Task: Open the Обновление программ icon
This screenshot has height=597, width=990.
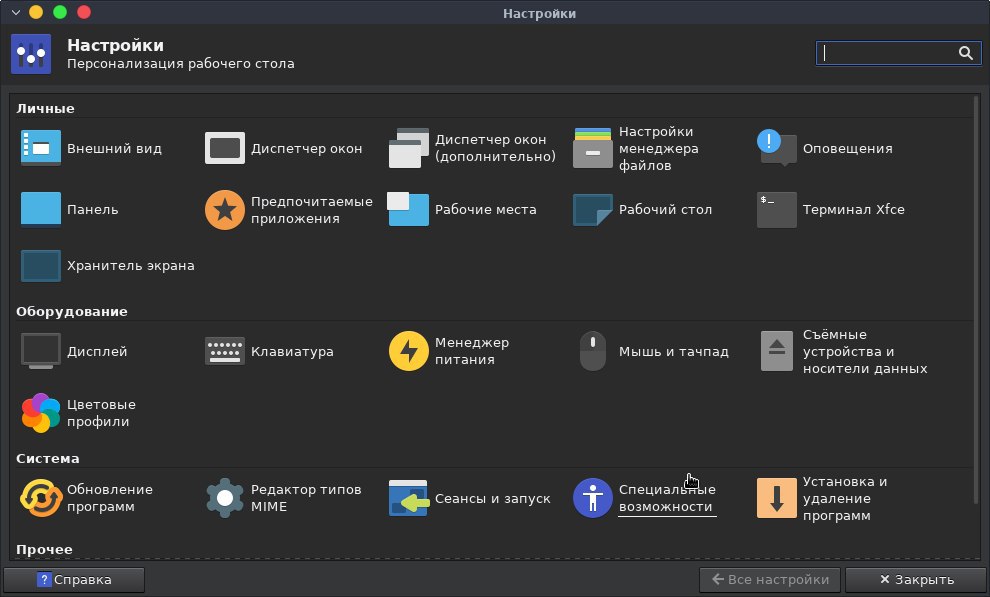Action: (41, 498)
